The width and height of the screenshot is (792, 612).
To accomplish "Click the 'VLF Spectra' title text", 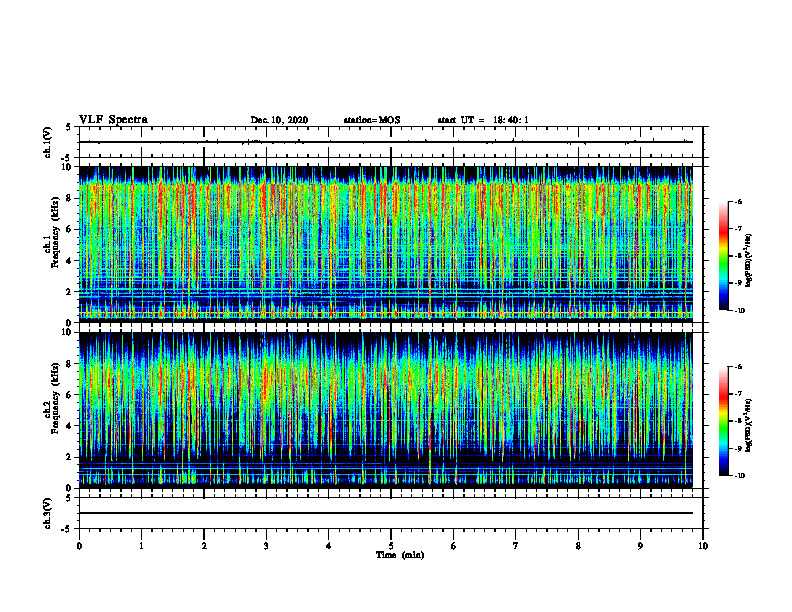I will pos(113,120).
